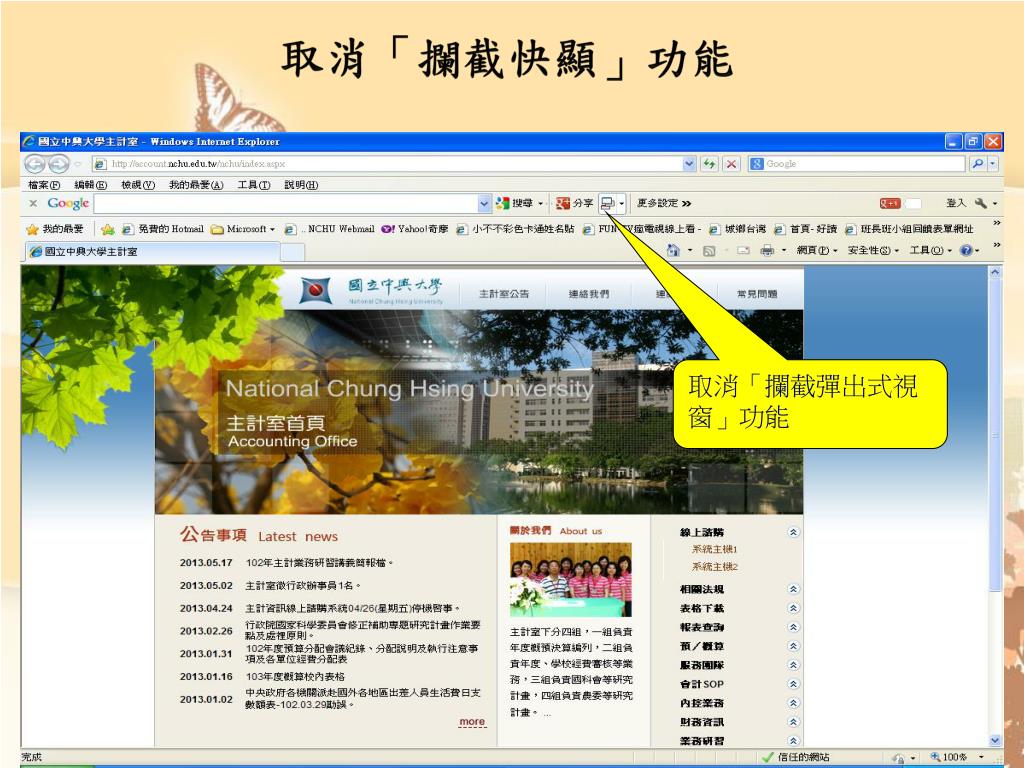
Task: Open 班長班小組回饋表單網址 bookmark
Action: click(909, 229)
